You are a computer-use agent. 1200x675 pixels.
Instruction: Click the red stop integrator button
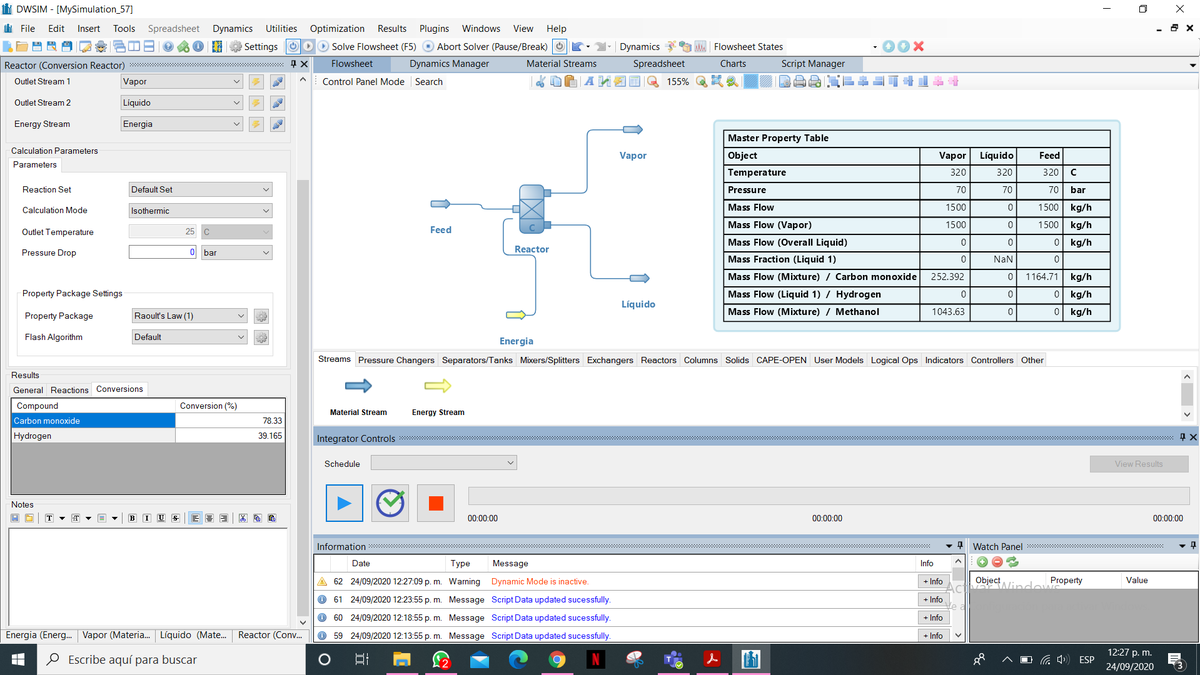click(x=435, y=503)
